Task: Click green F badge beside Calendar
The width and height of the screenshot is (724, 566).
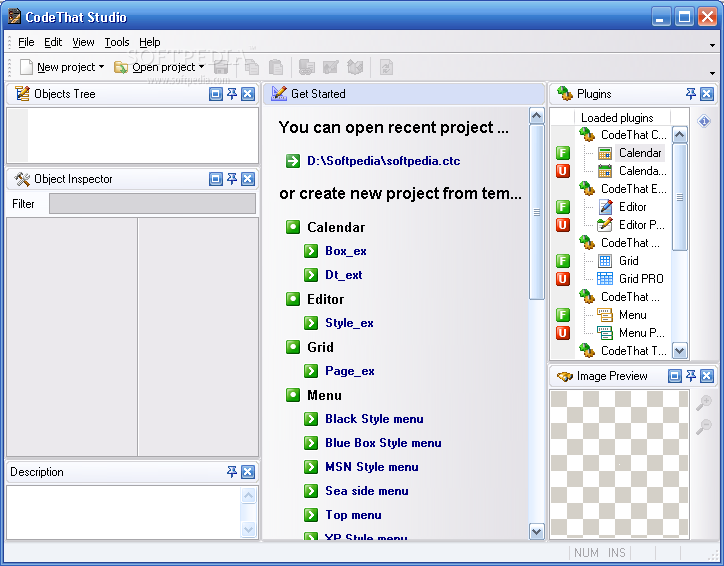Action: pyautogui.click(x=563, y=153)
